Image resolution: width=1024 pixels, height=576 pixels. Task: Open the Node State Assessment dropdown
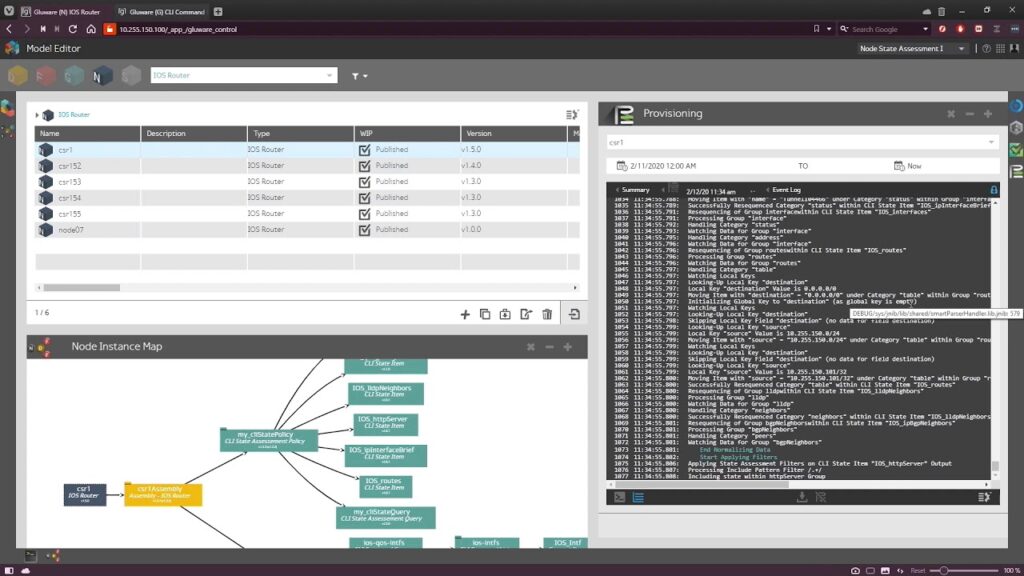(x=963, y=48)
